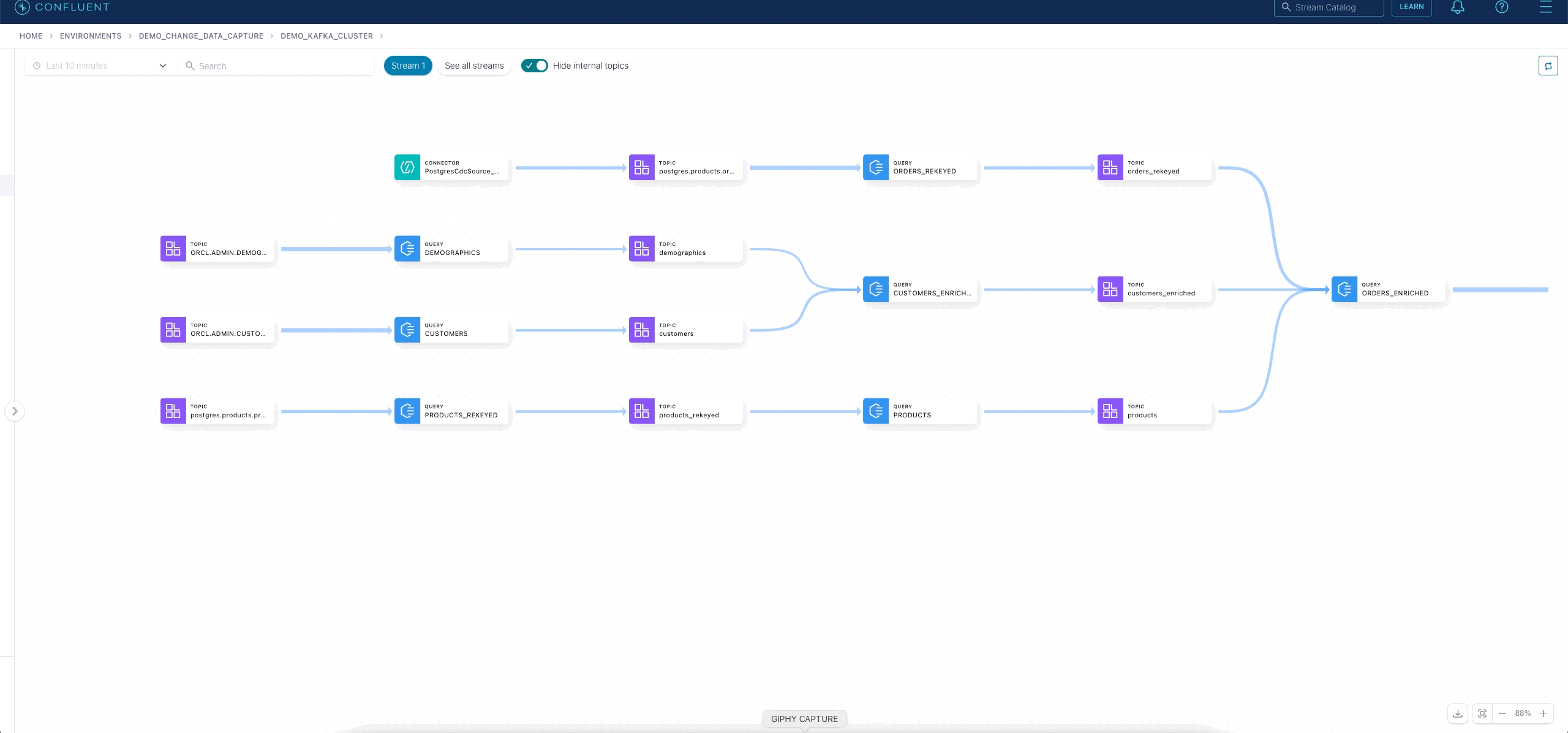This screenshot has height=733, width=1568.
Task: Click the refresh graph icon button
Action: pos(1548,66)
